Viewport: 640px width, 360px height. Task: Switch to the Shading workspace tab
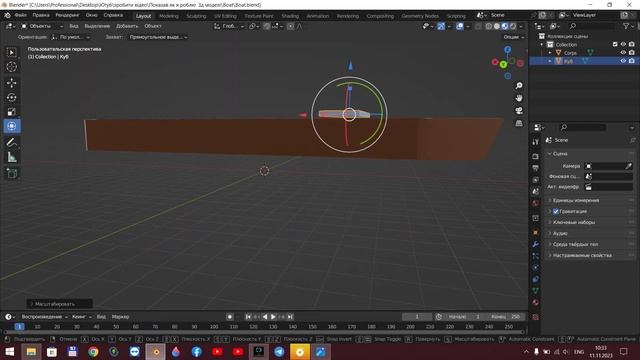[290, 16]
